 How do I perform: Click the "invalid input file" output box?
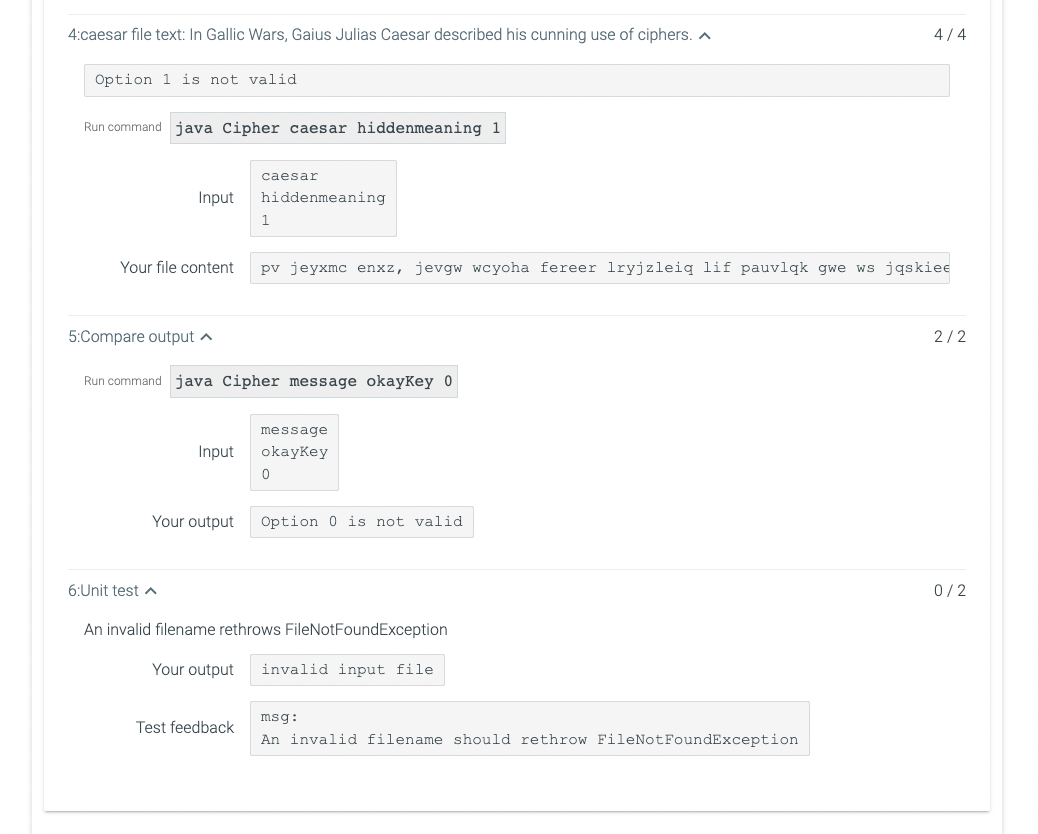pos(347,669)
